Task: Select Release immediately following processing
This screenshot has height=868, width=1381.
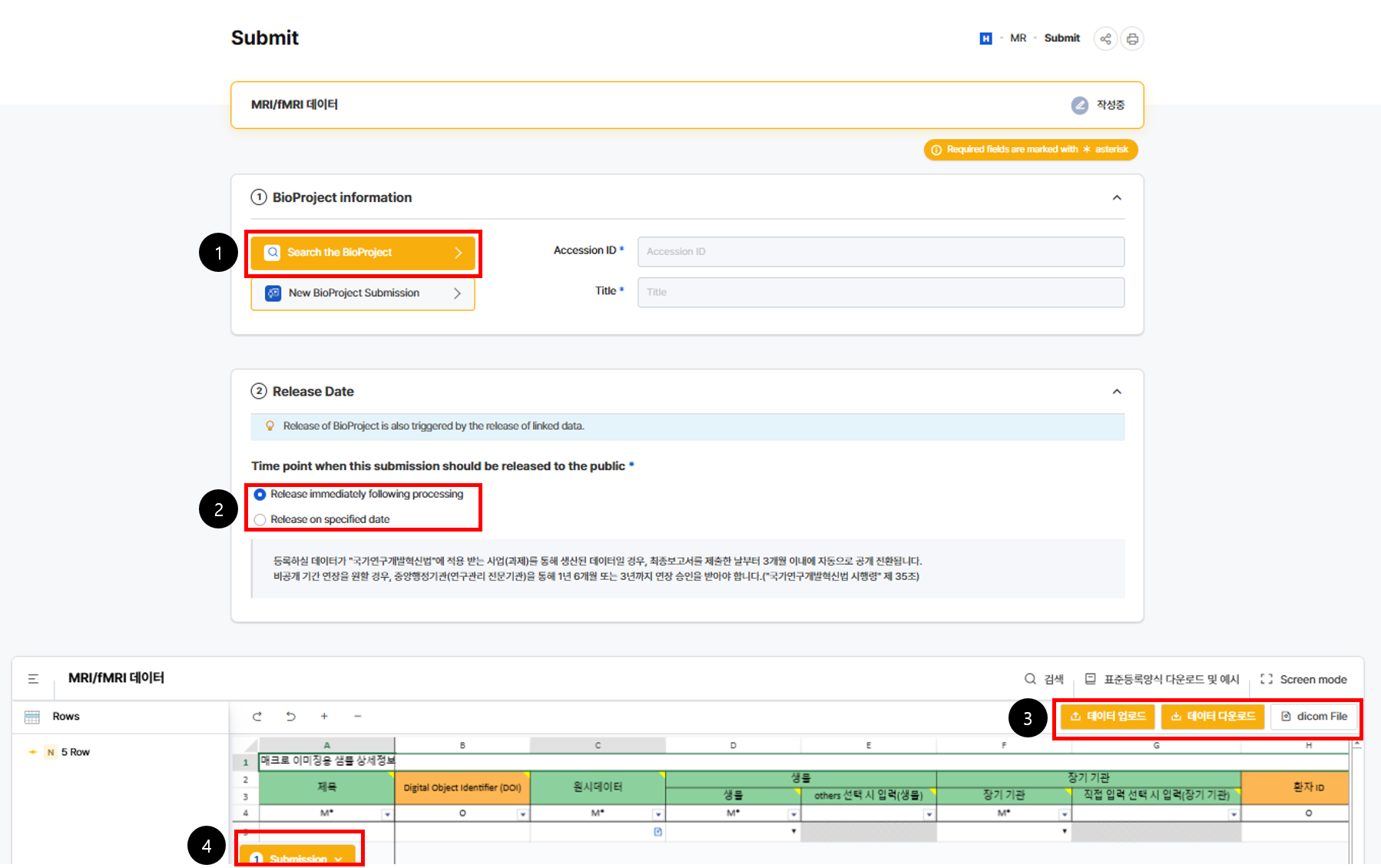Action: click(x=260, y=495)
